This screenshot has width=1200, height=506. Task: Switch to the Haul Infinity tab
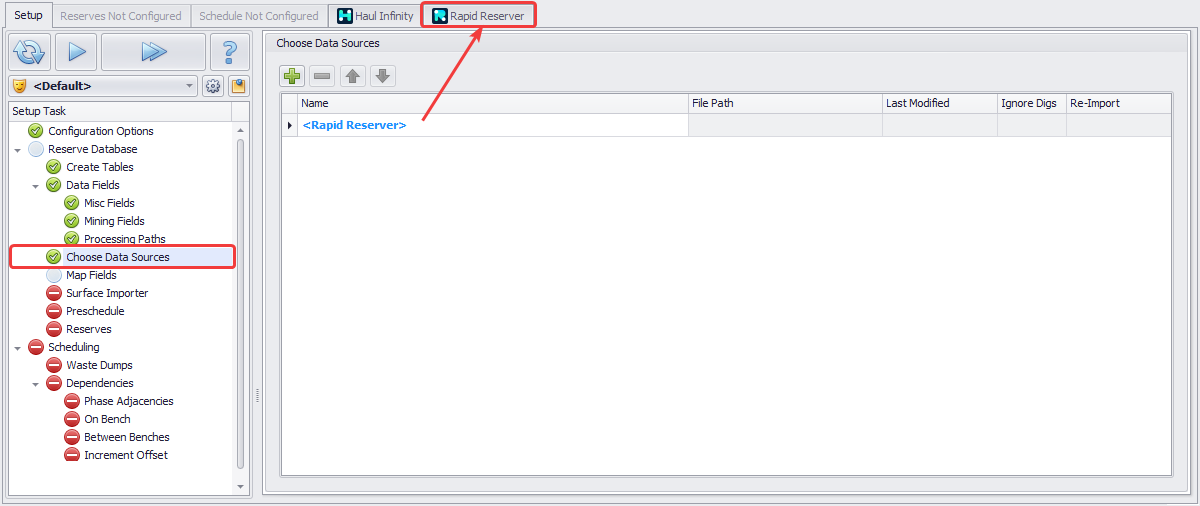pyautogui.click(x=375, y=16)
